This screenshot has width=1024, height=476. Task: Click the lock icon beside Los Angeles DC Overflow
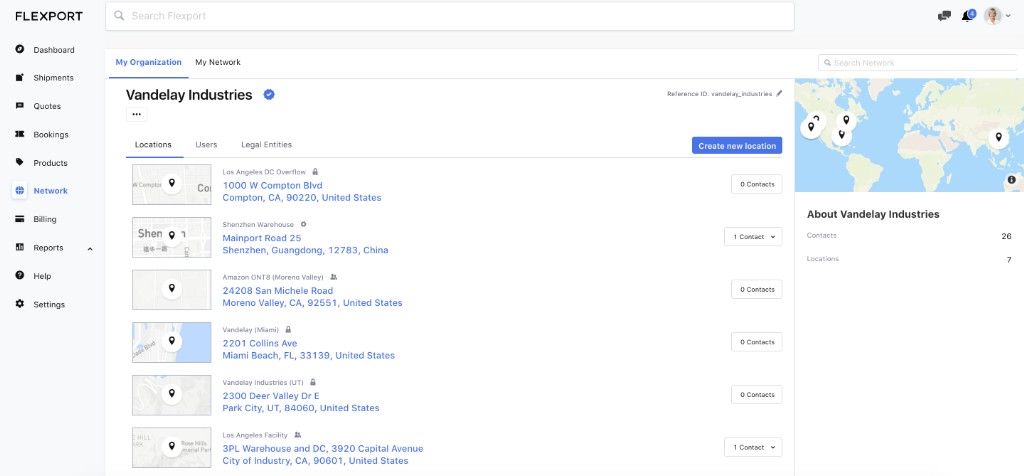point(315,172)
